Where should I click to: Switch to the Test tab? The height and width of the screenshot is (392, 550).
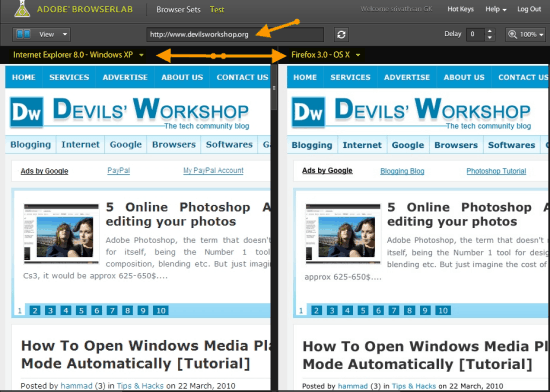217,9
